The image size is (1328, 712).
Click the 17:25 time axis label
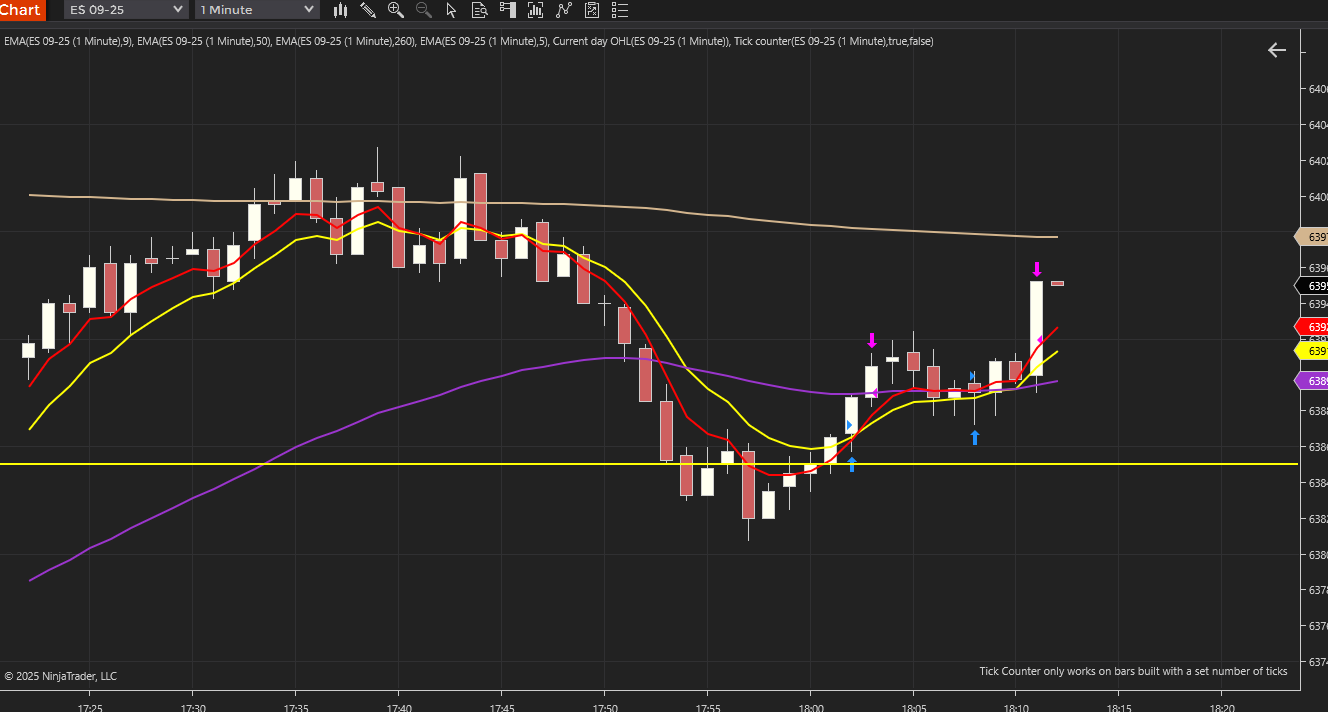click(90, 707)
